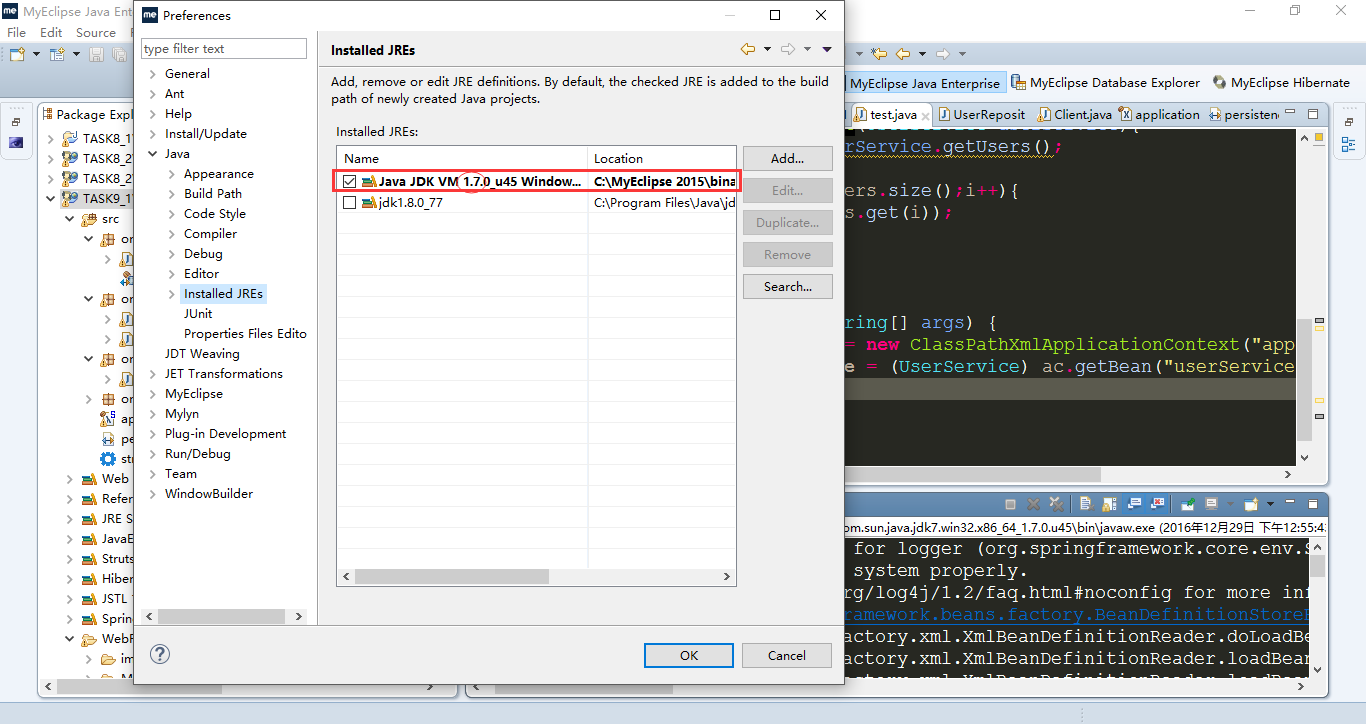The image size is (1366, 724).
Task: Click the Search... button
Action: point(787,286)
